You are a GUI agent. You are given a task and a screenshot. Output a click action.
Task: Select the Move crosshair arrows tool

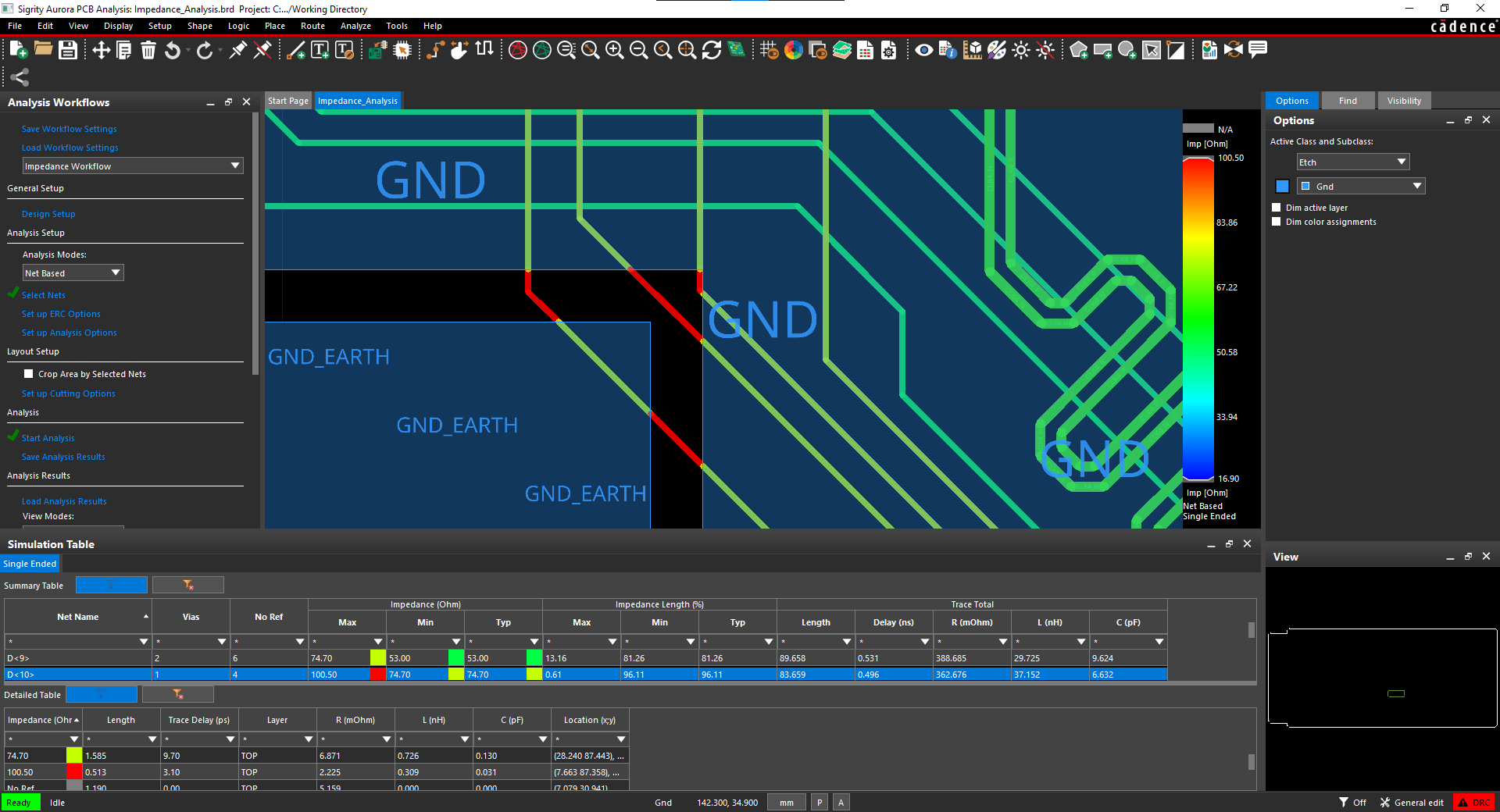(x=101, y=50)
